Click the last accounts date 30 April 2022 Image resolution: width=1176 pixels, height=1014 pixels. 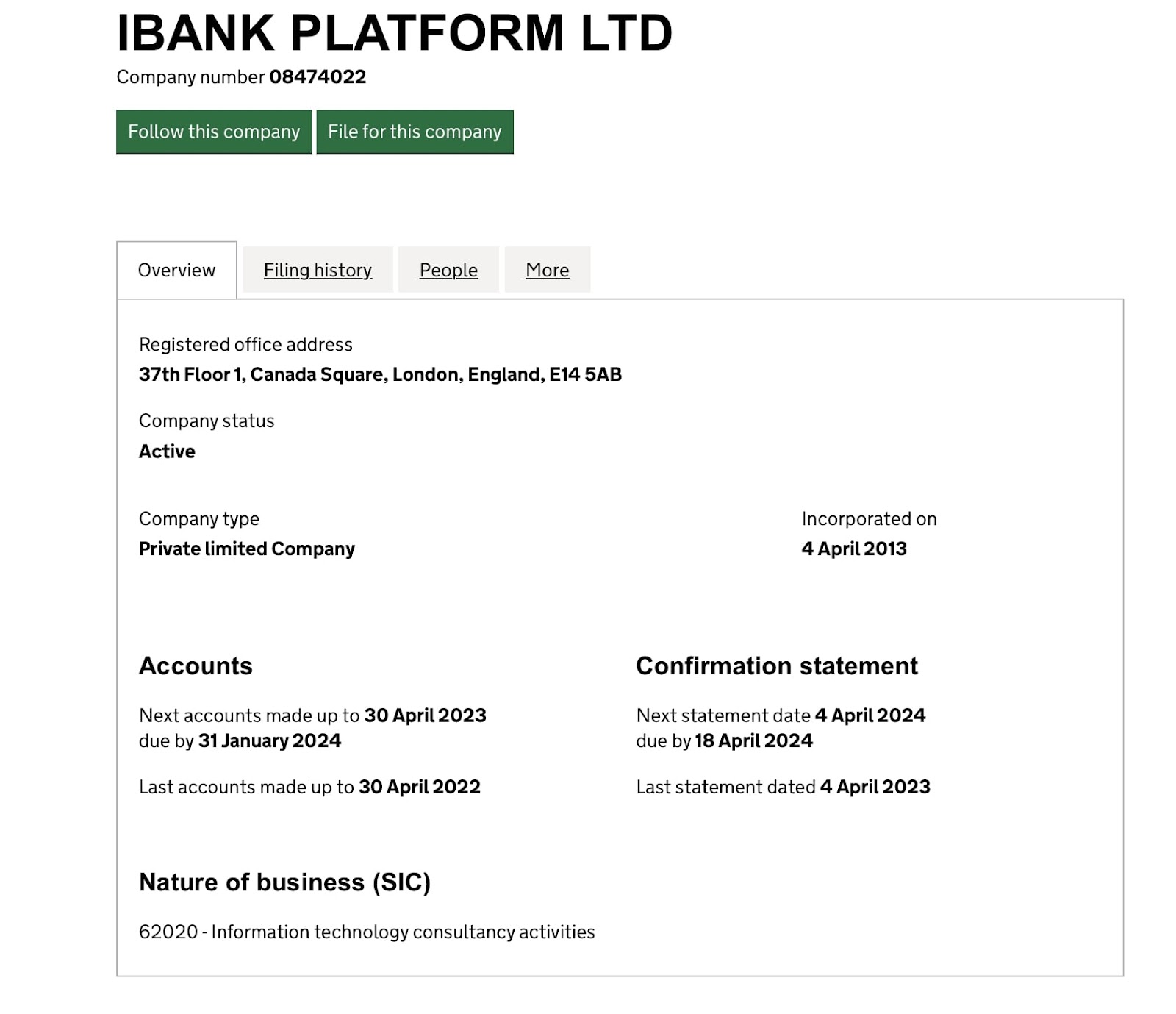click(420, 787)
